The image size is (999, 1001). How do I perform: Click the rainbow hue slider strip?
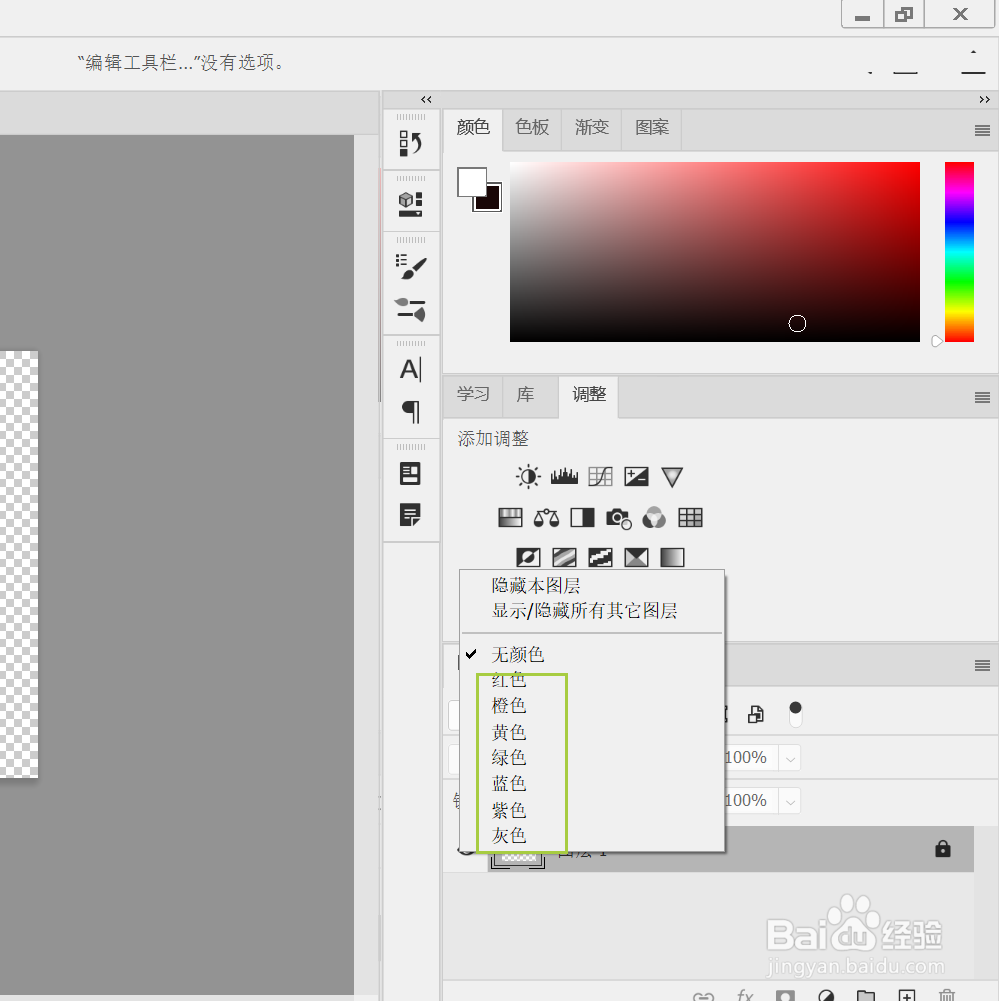(959, 252)
